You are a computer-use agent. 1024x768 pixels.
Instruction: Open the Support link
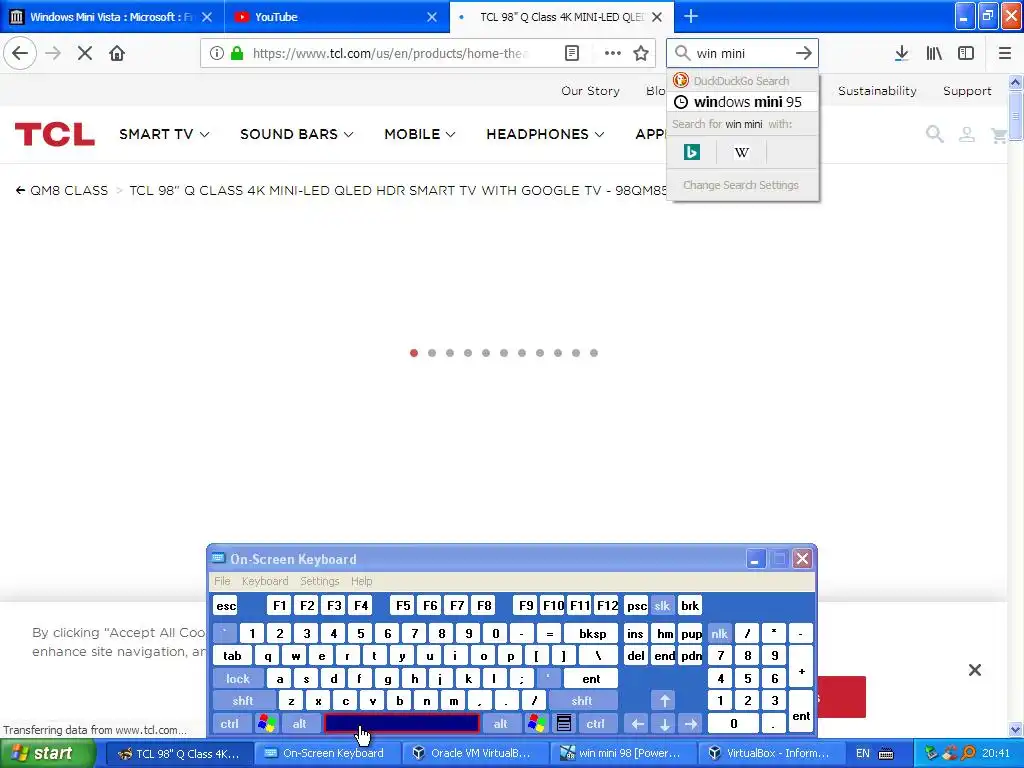pyautogui.click(x=967, y=91)
